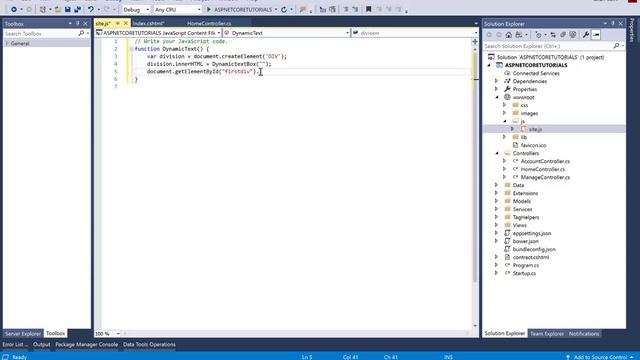
Task: Open the Server Explorer tab
Action: click(23, 333)
